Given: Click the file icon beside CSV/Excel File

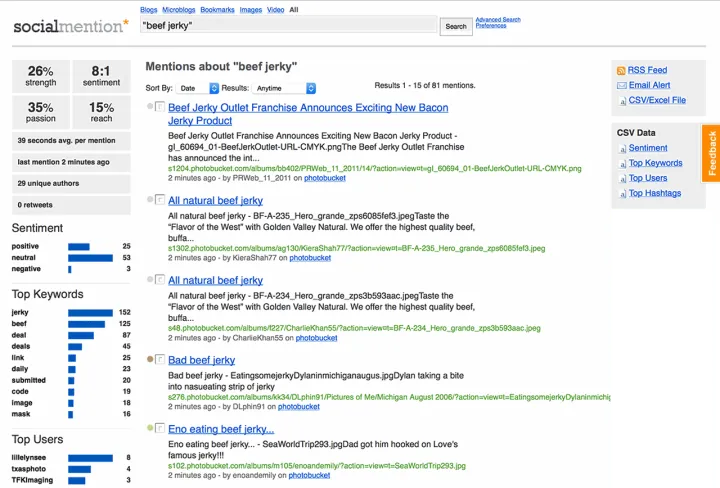Looking at the screenshot, I should click(621, 100).
